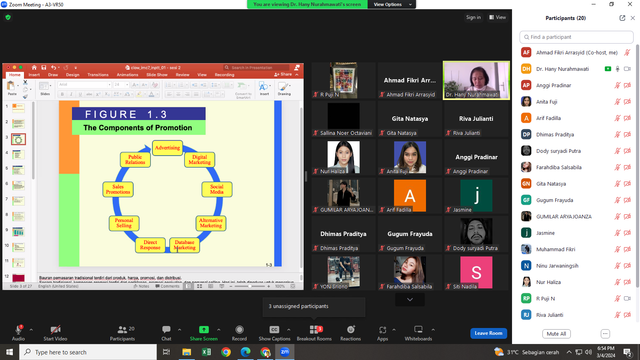Select slide 3 thumbnail in PowerPoint pane
This screenshot has width=640, height=360.
pyautogui.click(x=18, y=140)
